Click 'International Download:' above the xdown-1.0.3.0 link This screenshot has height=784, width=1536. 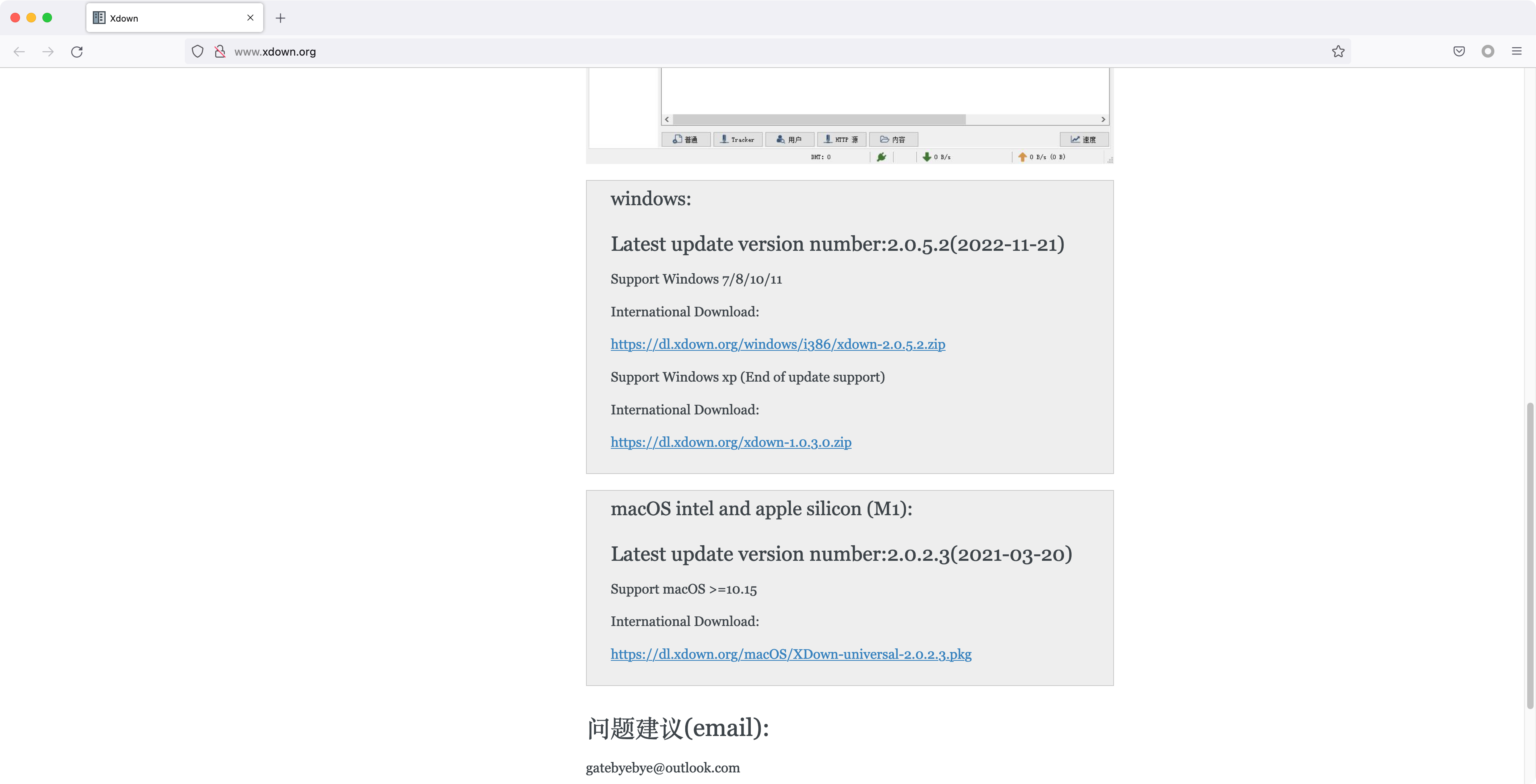coord(684,410)
